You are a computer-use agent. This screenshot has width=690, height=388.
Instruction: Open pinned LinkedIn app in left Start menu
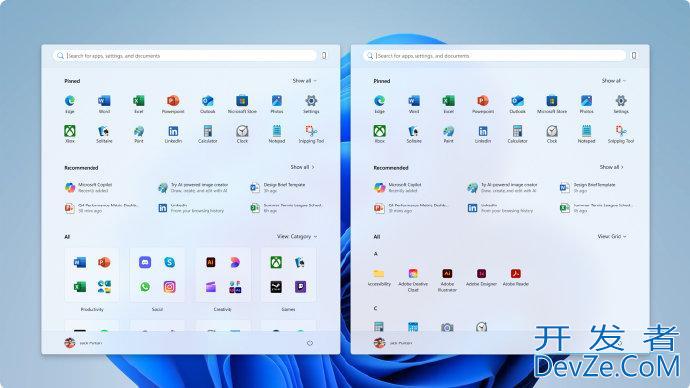(173, 134)
